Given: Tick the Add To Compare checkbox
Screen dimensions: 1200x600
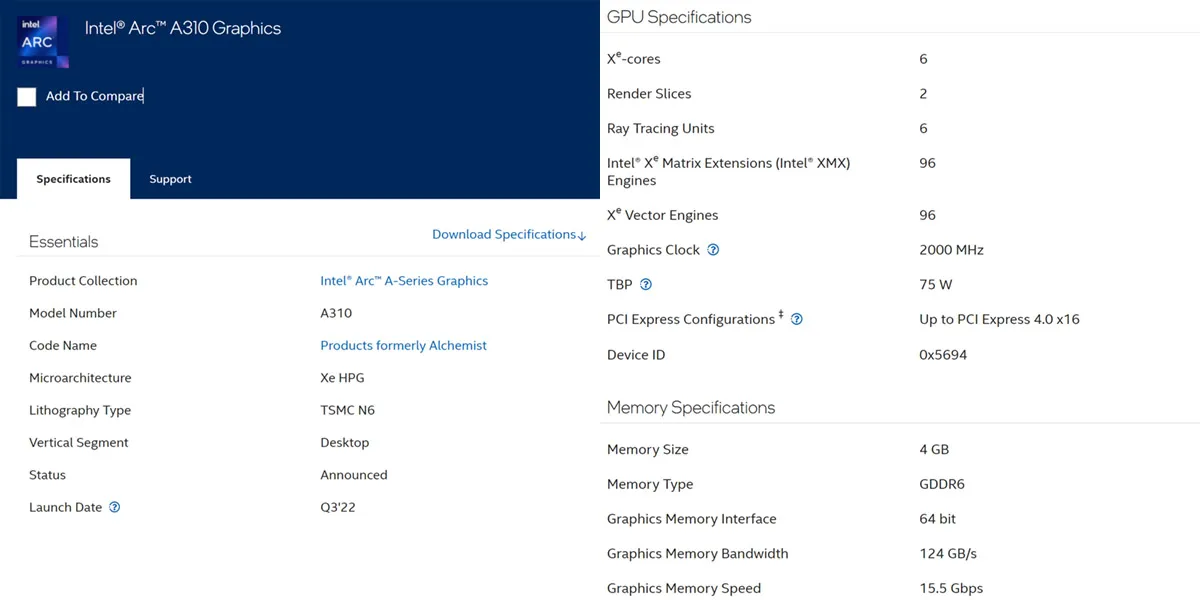Looking at the screenshot, I should (x=27, y=97).
